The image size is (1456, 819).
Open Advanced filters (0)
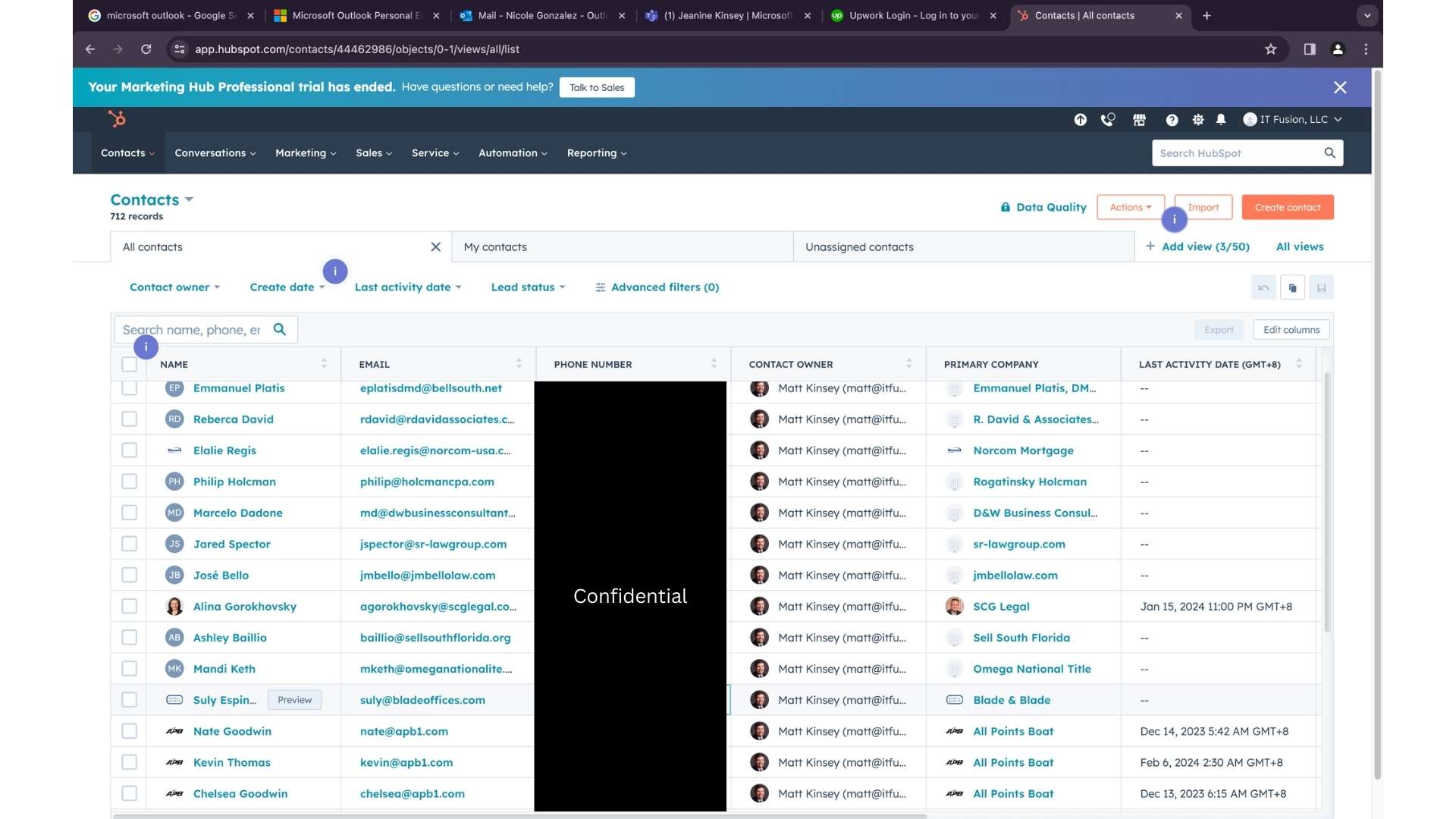coord(657,287)
